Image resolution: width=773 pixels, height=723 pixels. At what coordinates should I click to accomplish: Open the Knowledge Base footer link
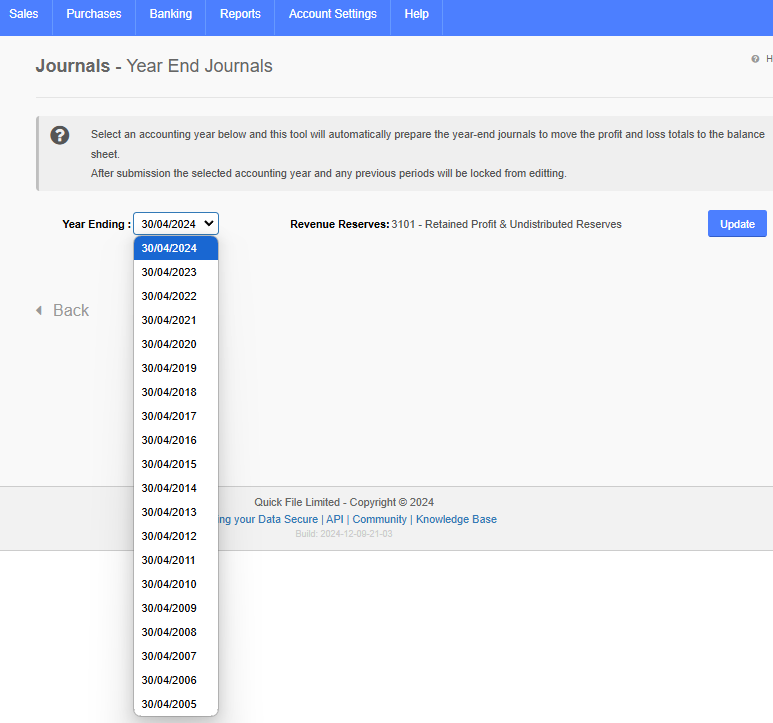457,519
